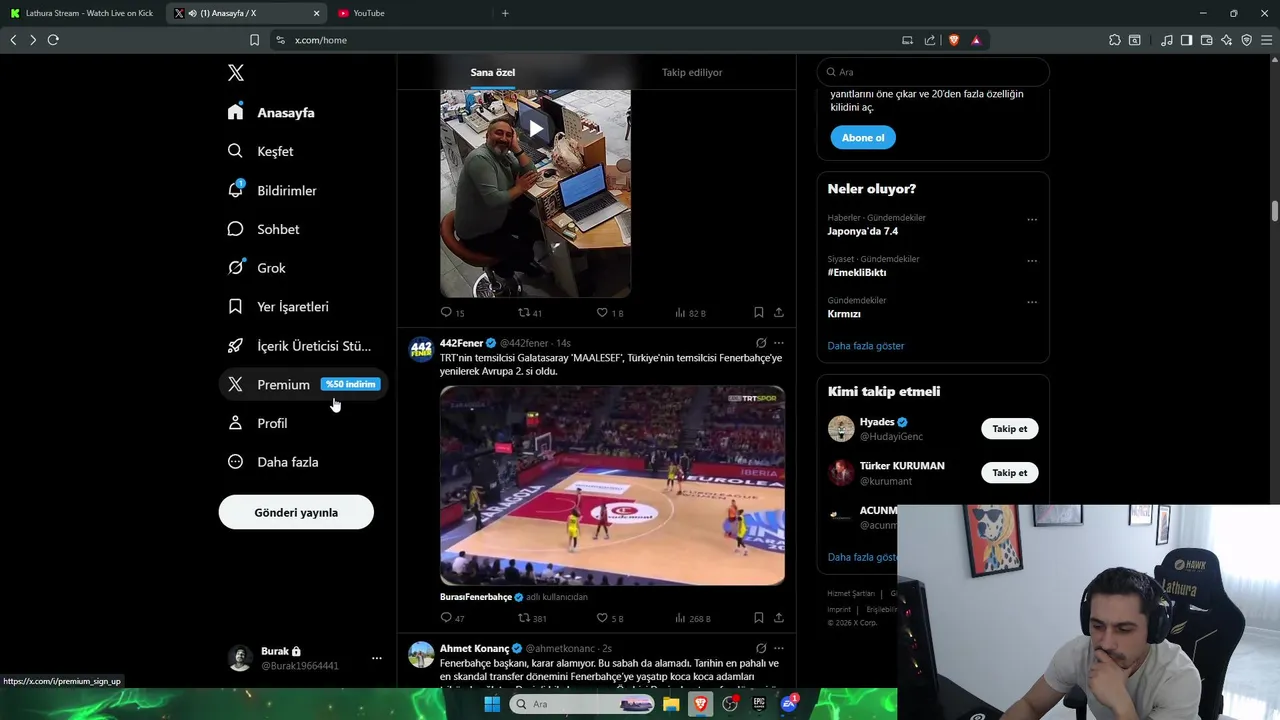
Task: Bookmark the 442Fener post
Action: pos(759,618)
